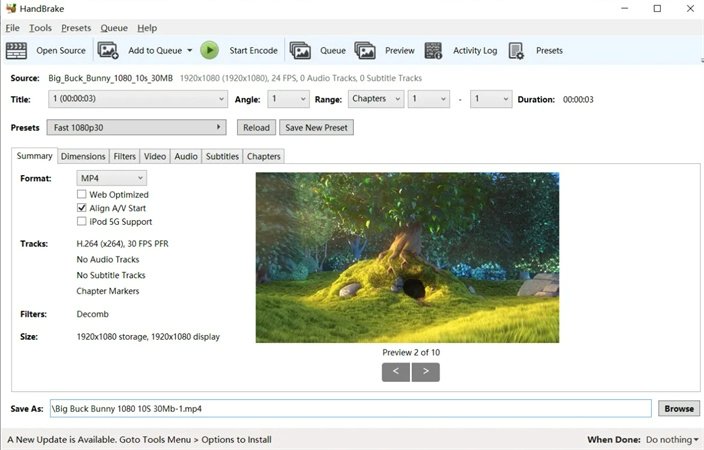Click the Open Source clapperboard icon
The image size is (704, 450).
point(16,51)
